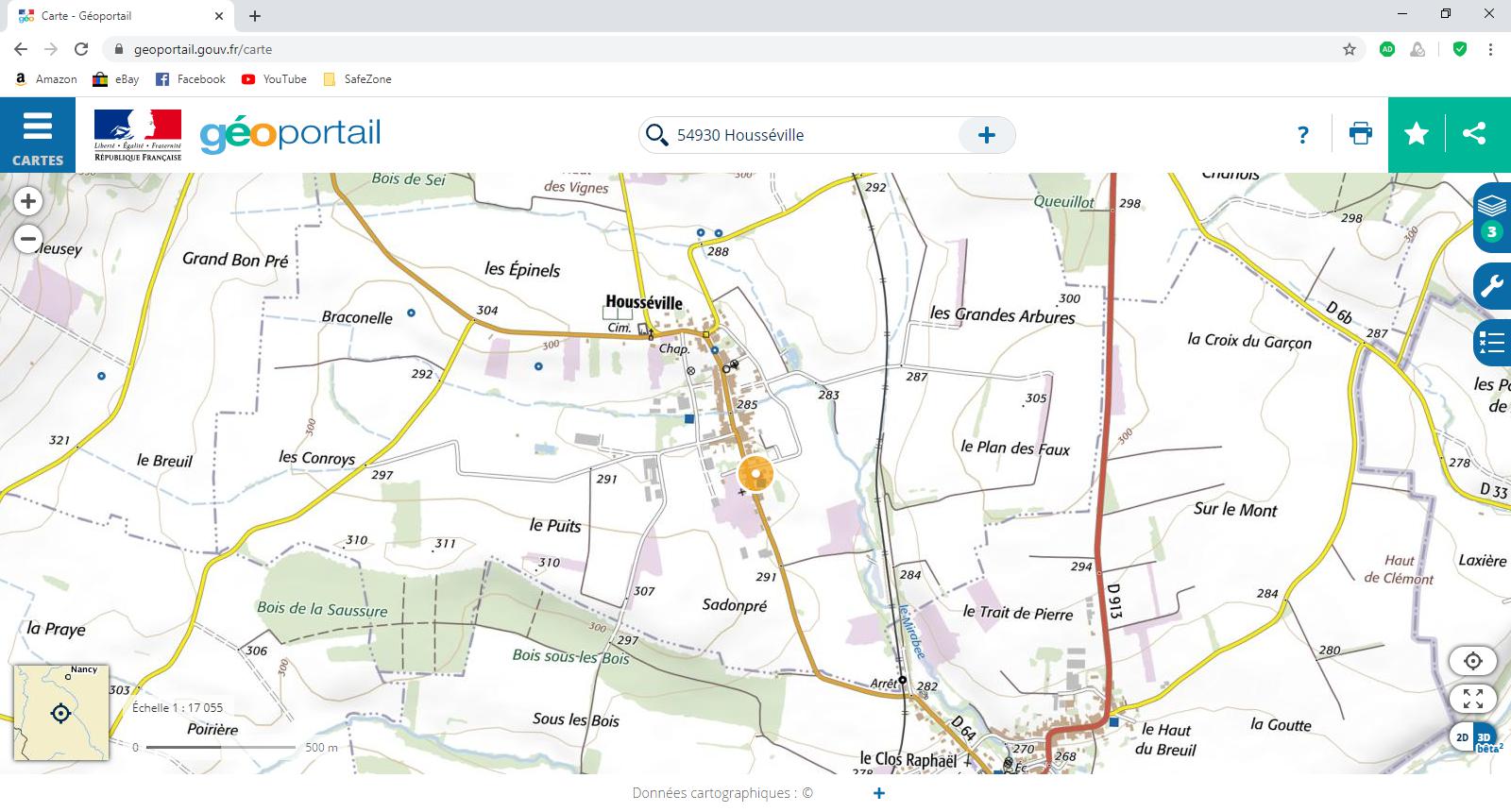The image size is (1511, 812).
Task: Open the SafeZone bookmarks folder
Action: click(x=357, y=79)
